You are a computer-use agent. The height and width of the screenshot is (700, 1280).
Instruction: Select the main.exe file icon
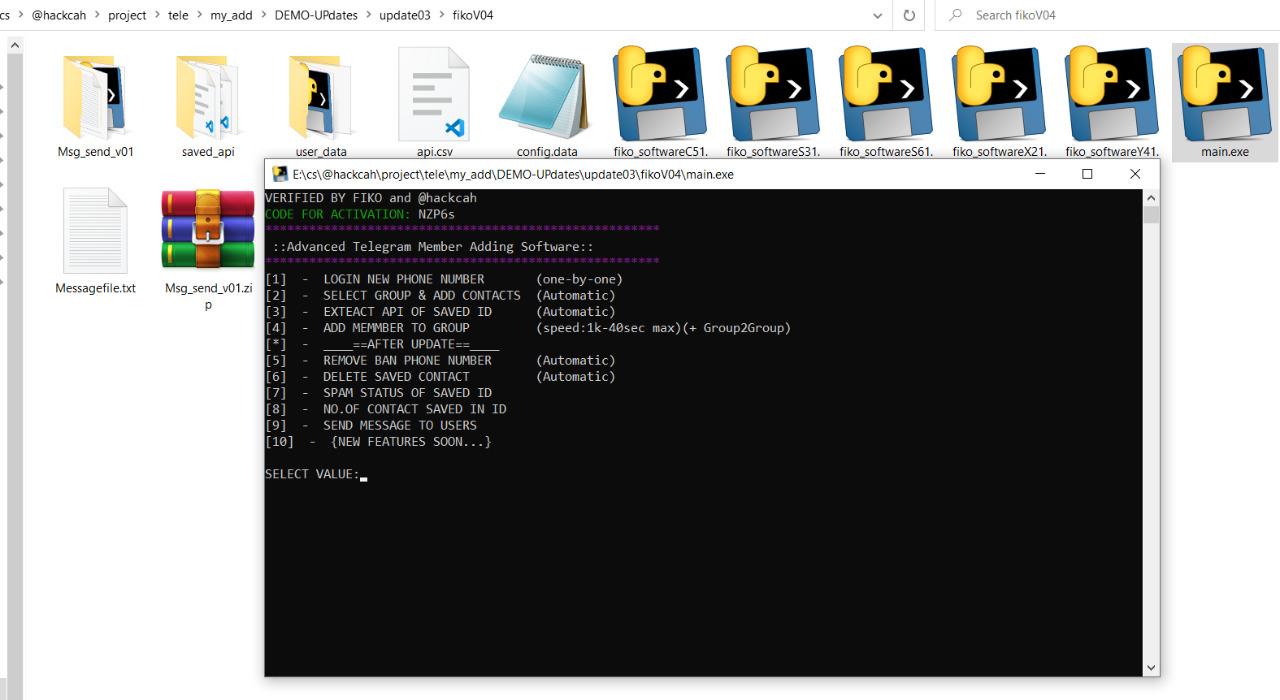[1225, 94]
